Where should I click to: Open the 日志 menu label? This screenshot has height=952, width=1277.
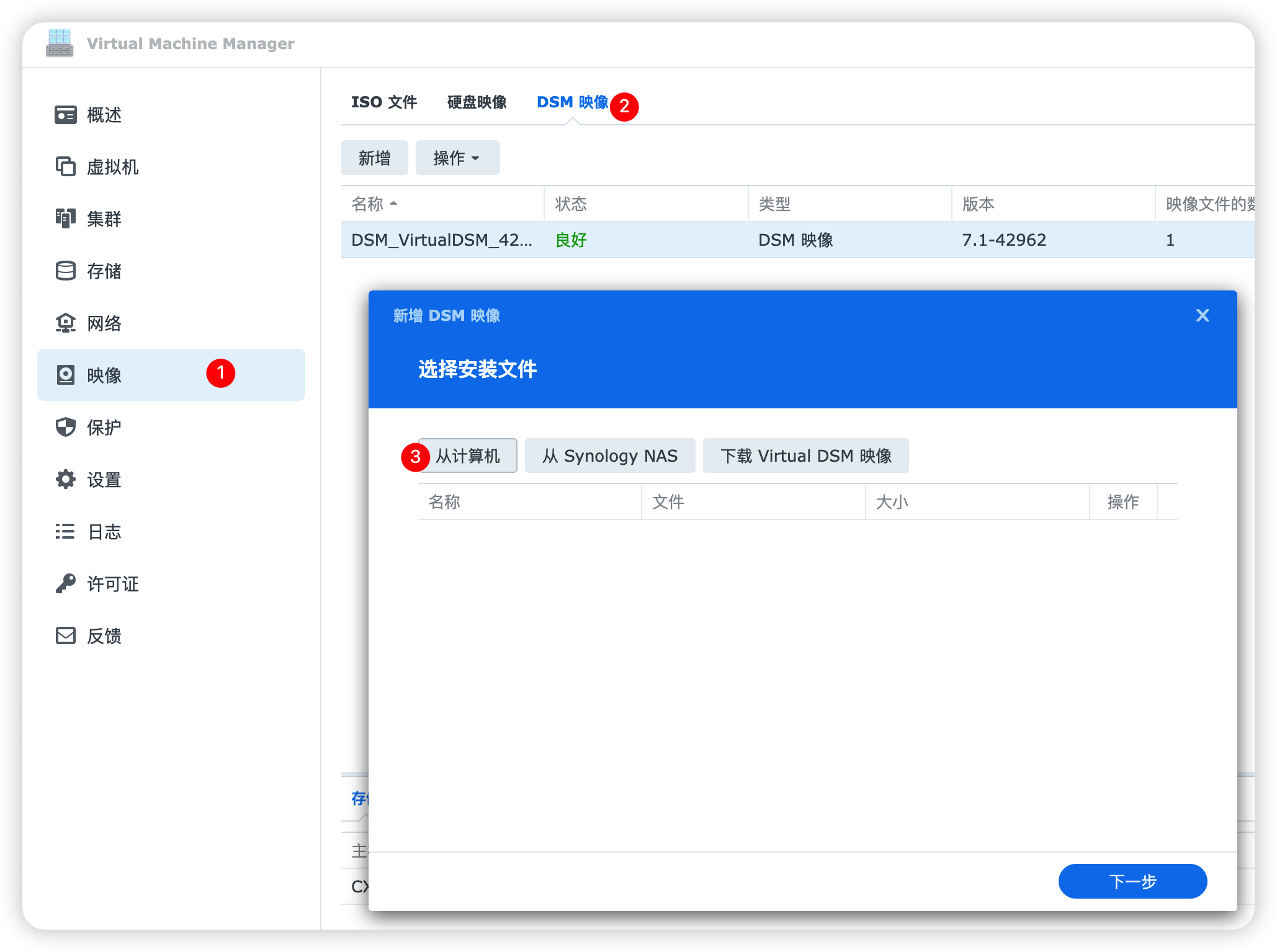[104, 532]
